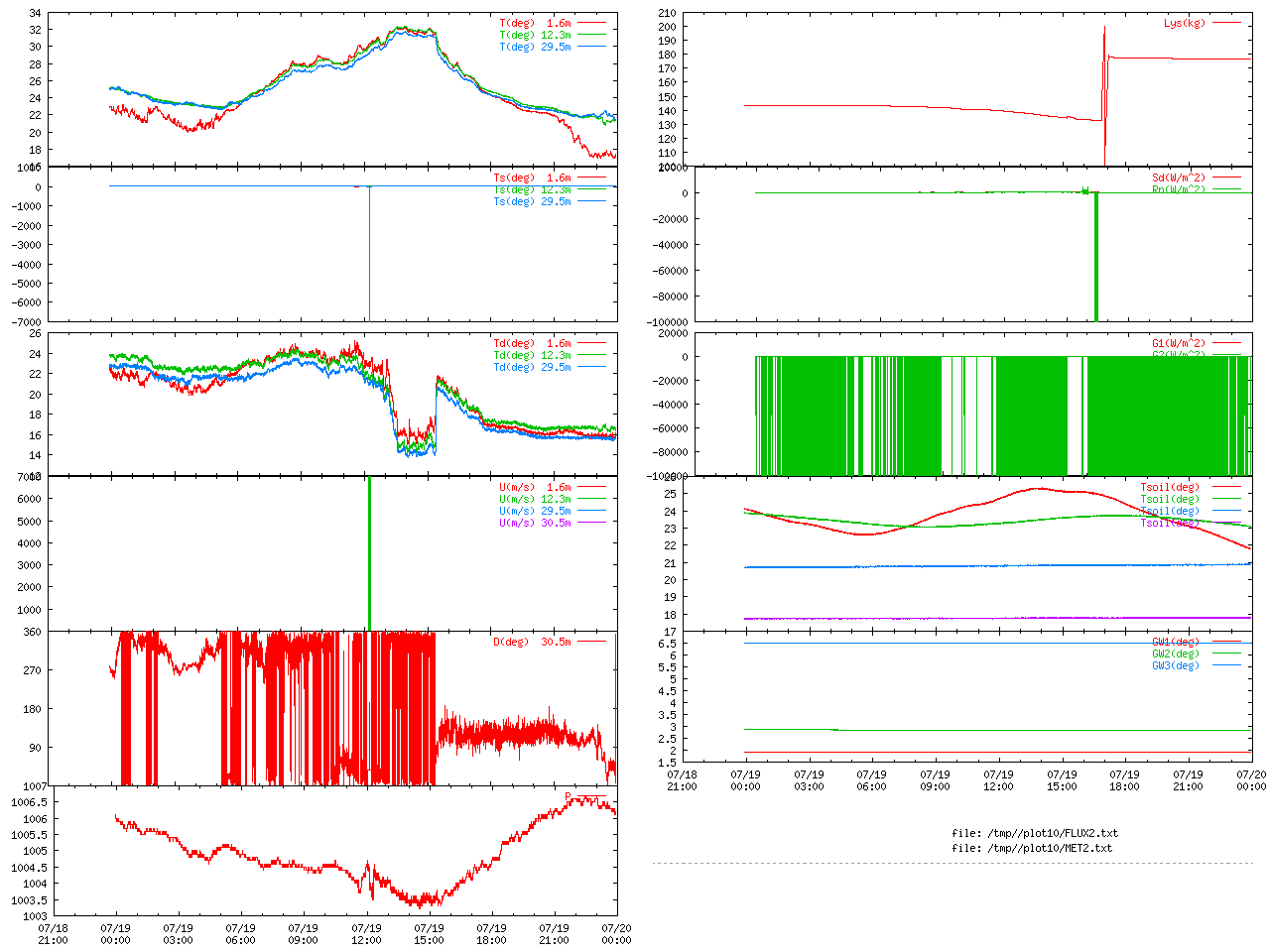Click the Lys(kg) legend label
This screenshot has height=952, width=1270.
[x=1185, y=23]
